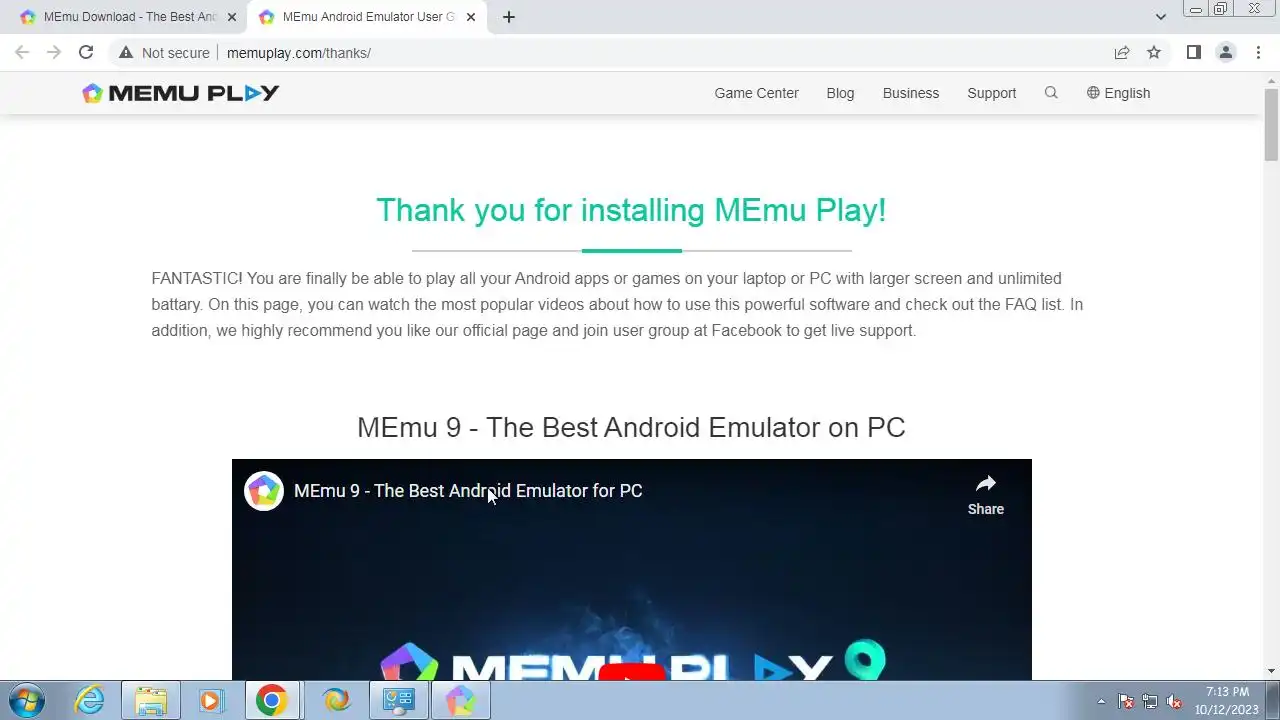Open Firefox from the taskbar
Image resolution: width=1280 pixels, height=720 pixels.
(337, 701)
